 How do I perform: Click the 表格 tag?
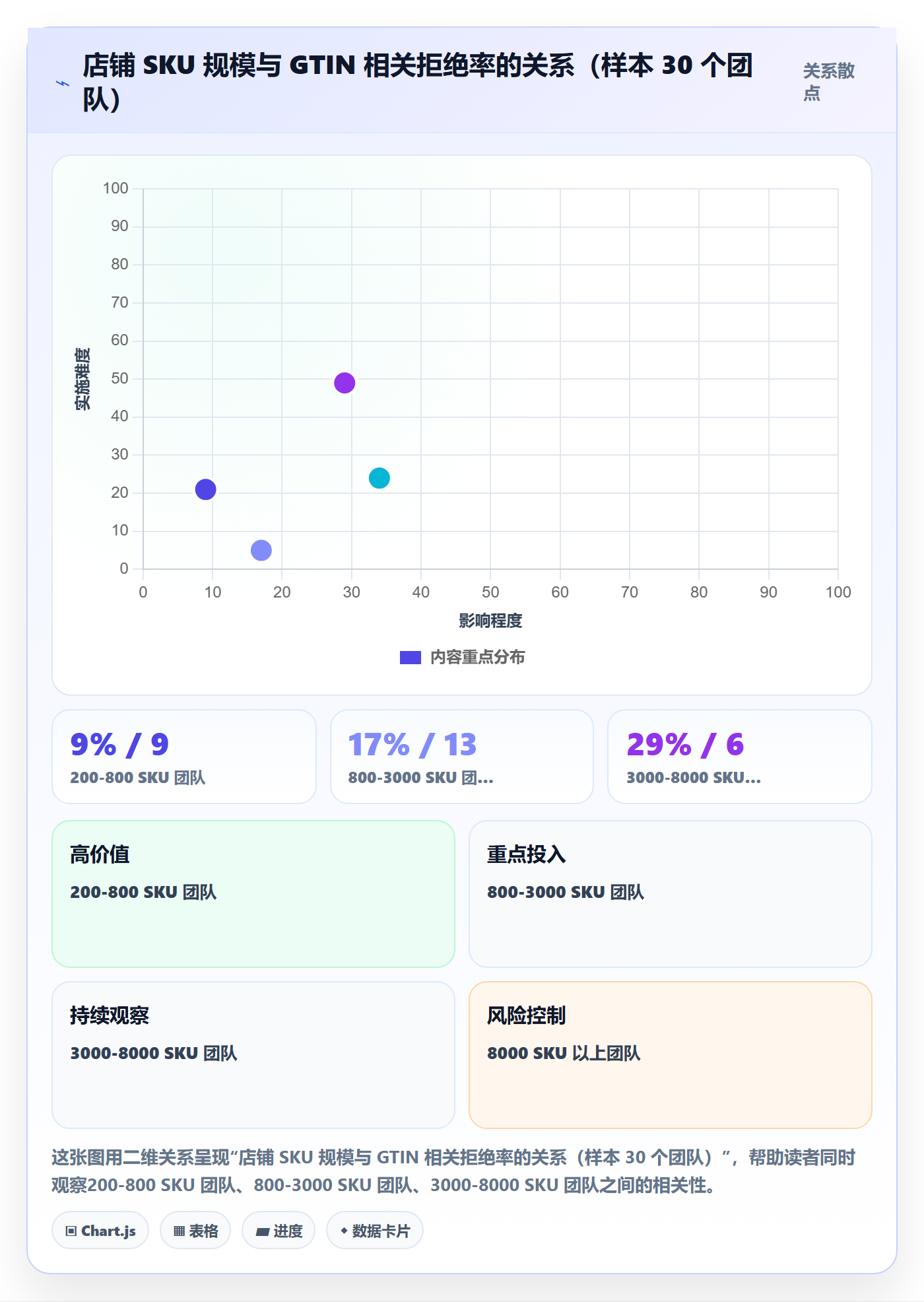click(195, 1231)
